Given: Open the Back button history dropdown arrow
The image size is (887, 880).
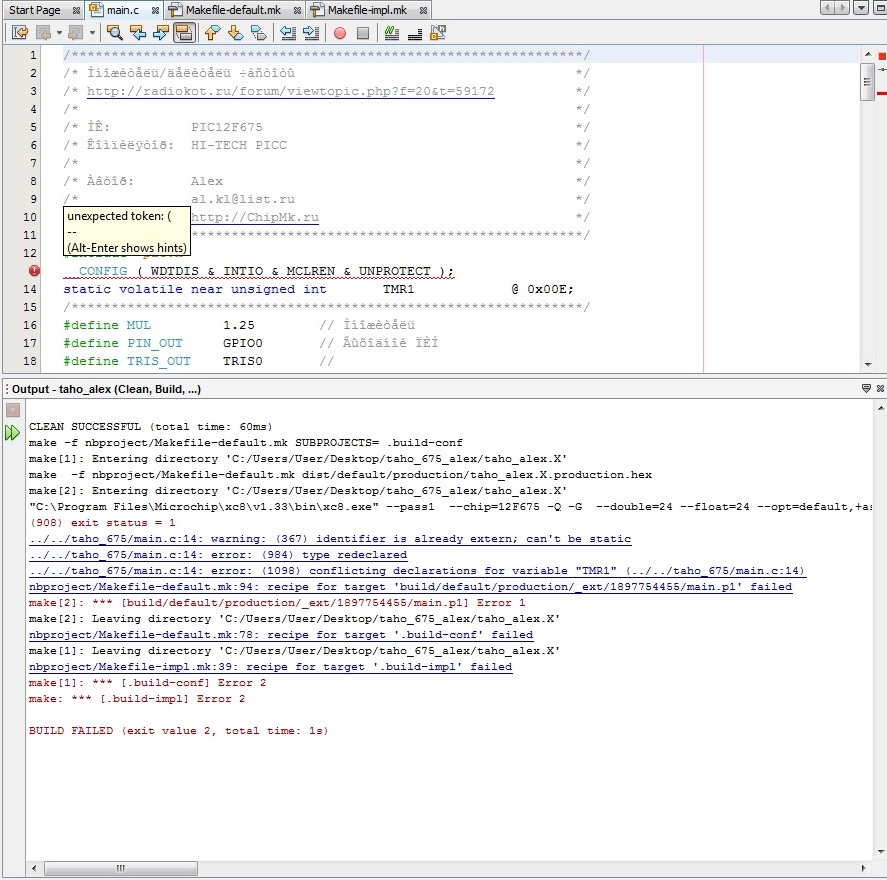Looking at the screenshot, I should 60,32.
